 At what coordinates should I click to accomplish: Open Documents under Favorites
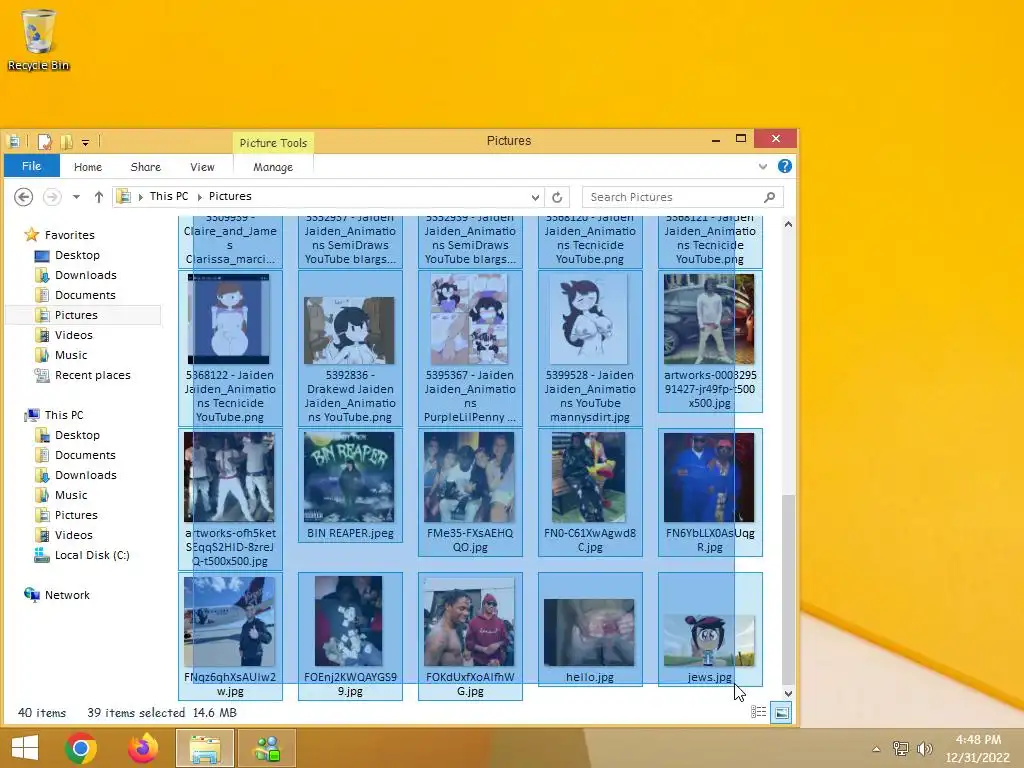point(85,295)
